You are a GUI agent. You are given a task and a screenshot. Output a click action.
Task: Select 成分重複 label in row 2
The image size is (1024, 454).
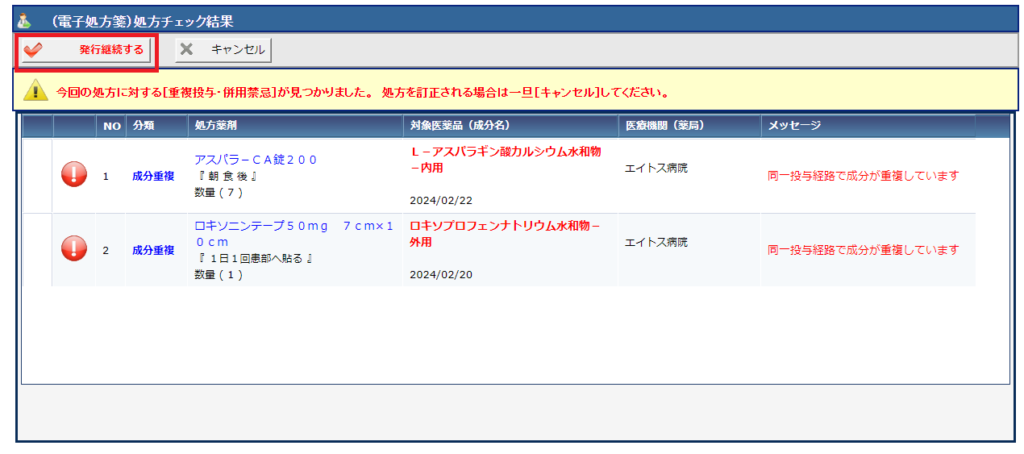click(x=153, y=250)
